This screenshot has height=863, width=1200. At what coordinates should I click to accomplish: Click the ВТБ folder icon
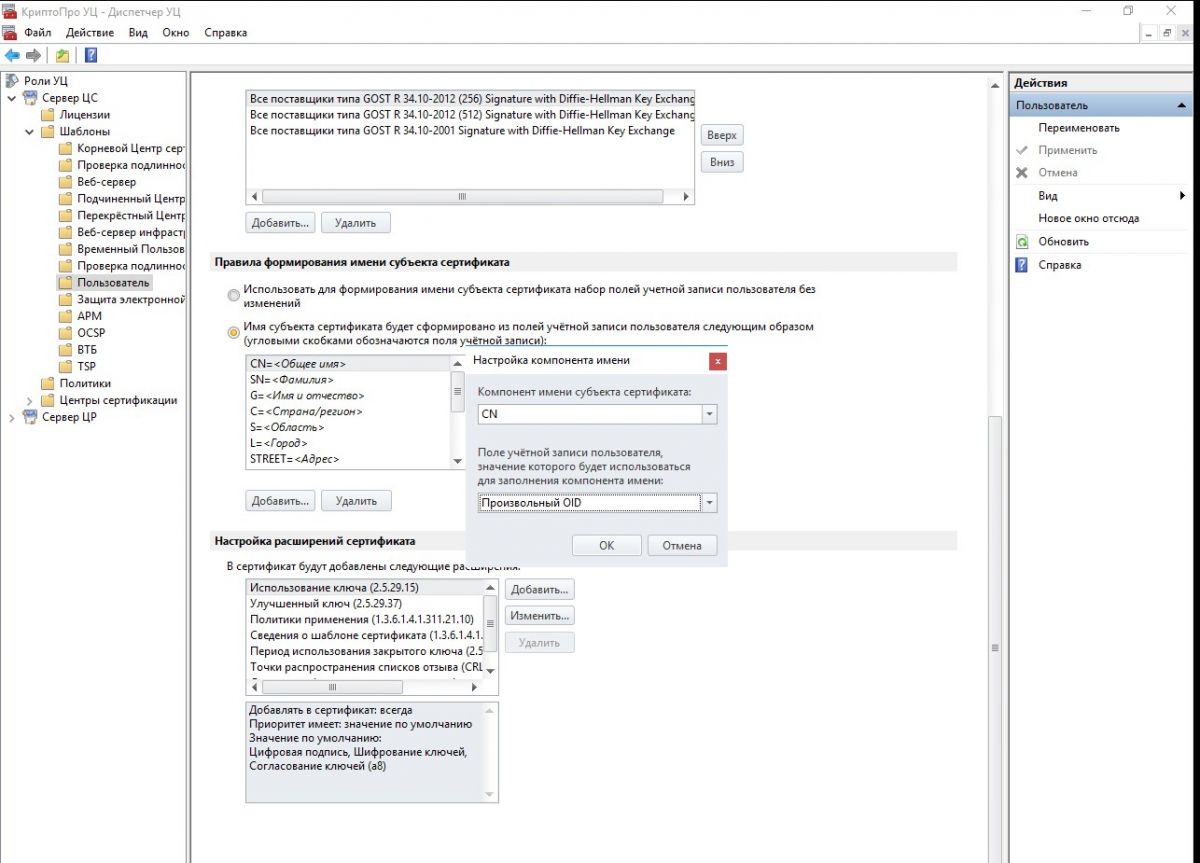(x=66, y=350)
